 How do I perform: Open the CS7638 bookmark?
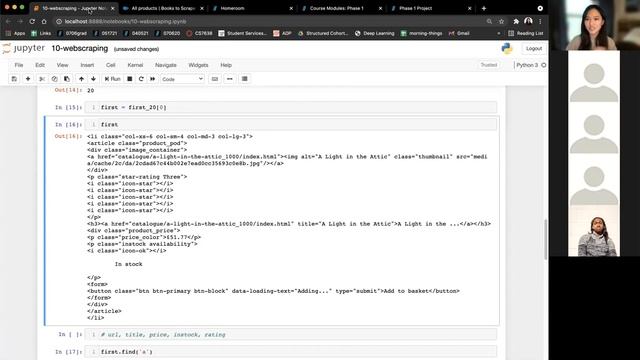[x=200, y=33]
